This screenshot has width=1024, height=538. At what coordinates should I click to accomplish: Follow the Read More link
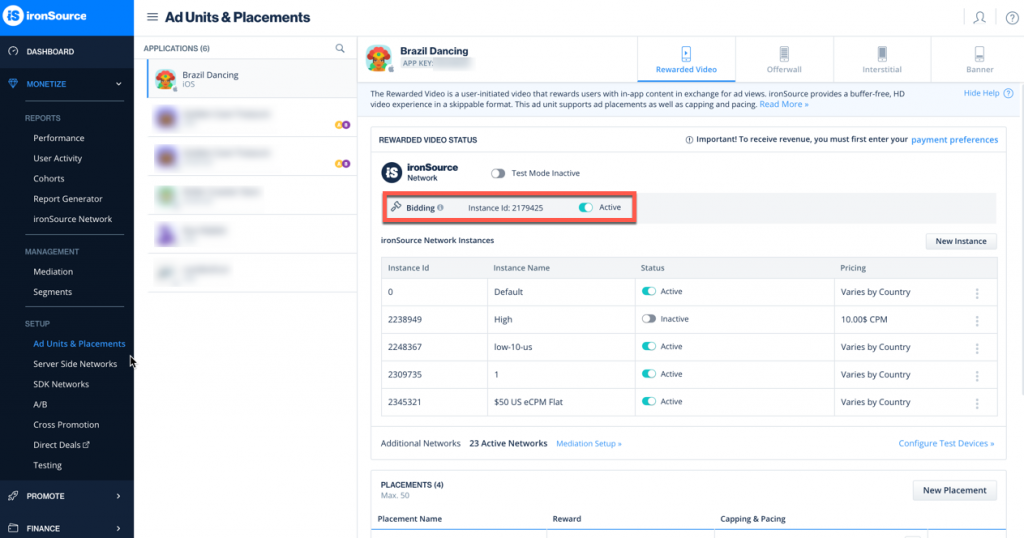click(784, 104)
